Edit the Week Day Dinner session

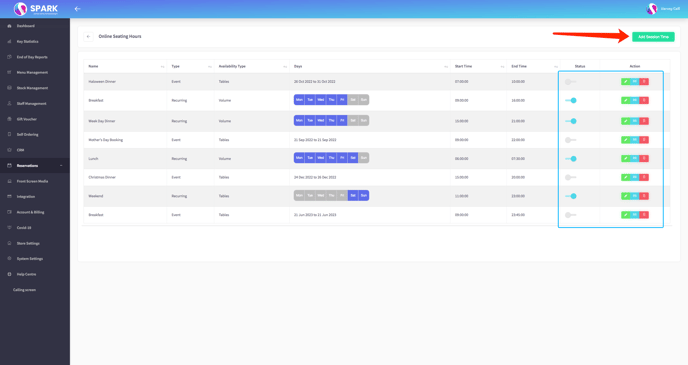[626, 121]
